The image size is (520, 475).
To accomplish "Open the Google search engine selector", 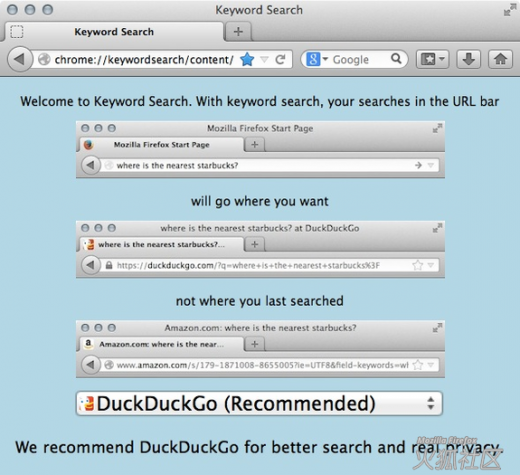I will pos(317,59).
